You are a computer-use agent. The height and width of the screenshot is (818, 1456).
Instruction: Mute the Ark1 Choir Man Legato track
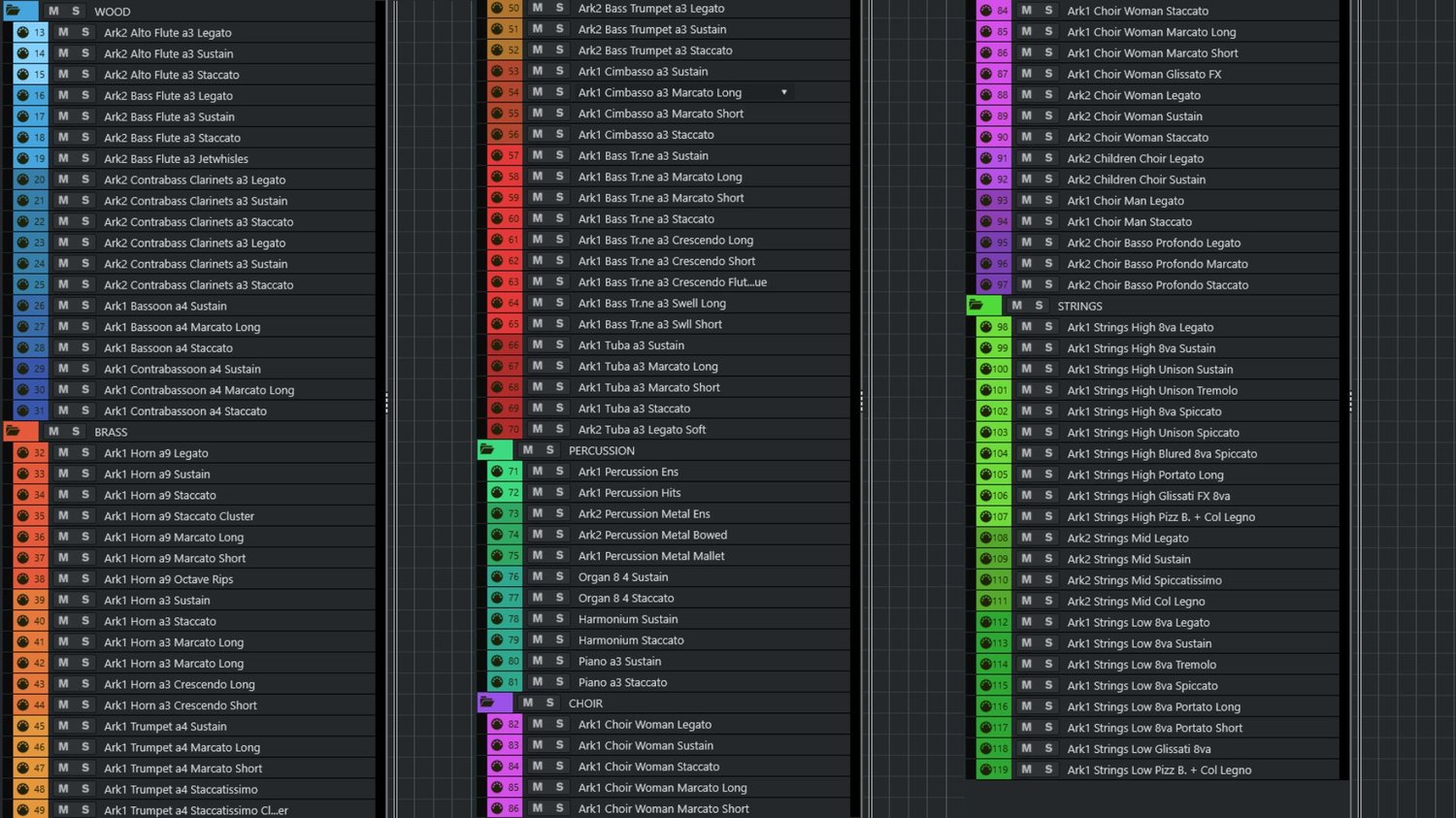(1027, 200)
